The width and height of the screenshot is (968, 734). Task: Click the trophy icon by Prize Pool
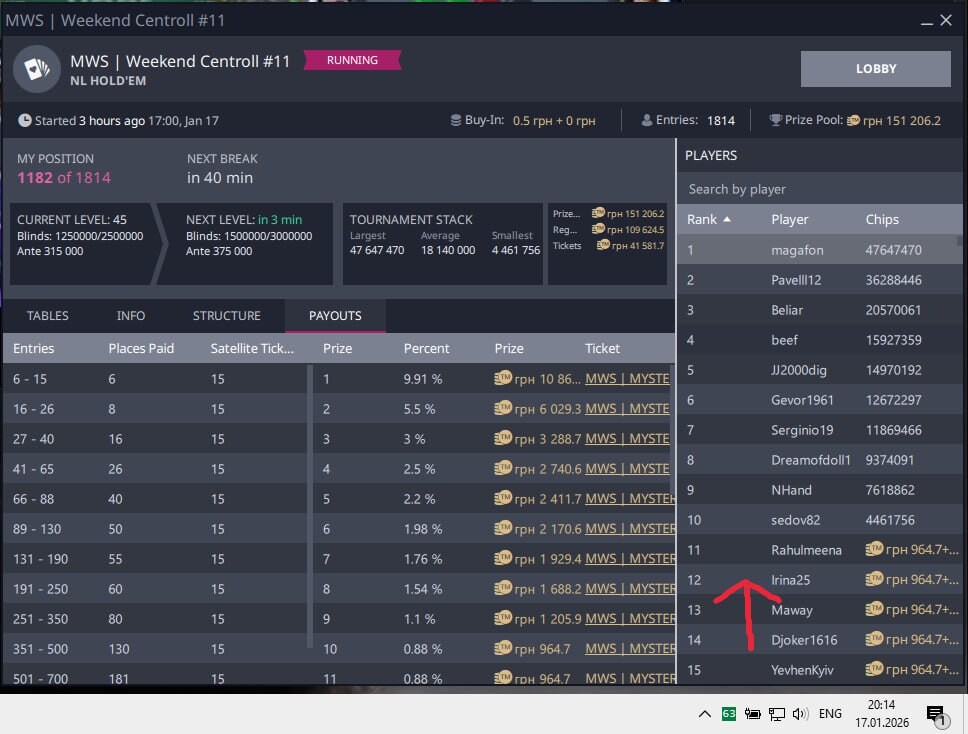(x=775, y=121)
